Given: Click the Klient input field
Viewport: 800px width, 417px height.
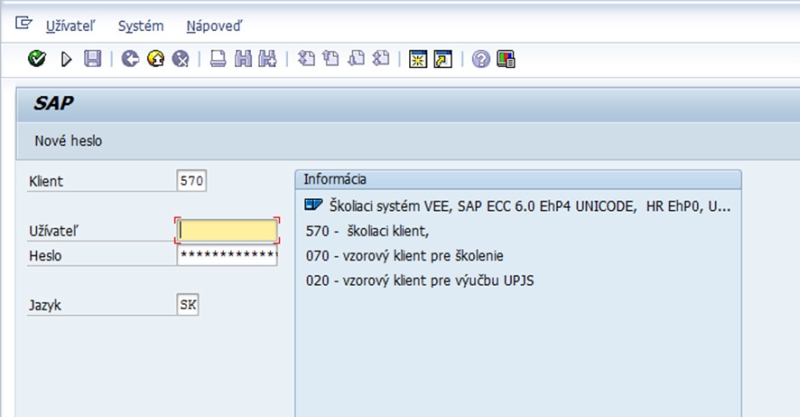Looking at the screenshot, I should click(x=192, y=181).
